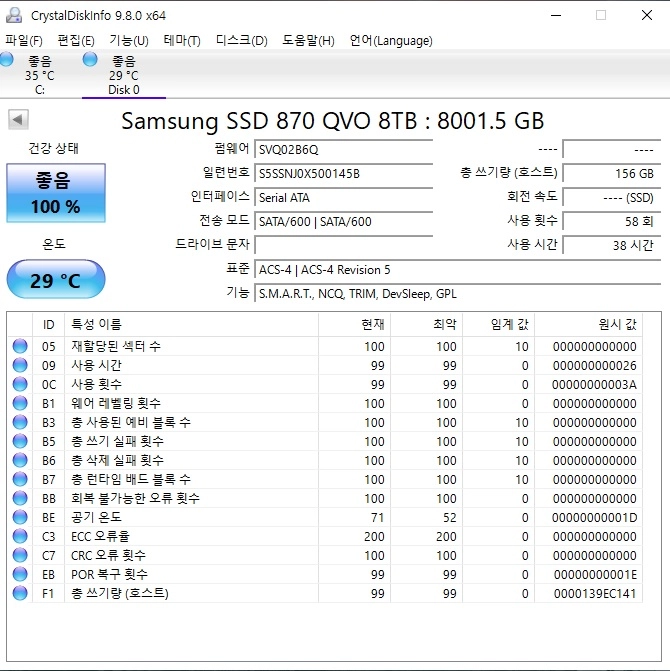Screen dimensions: 670x671
Task: Click the status orb for attribute B3
Action: 20,422
